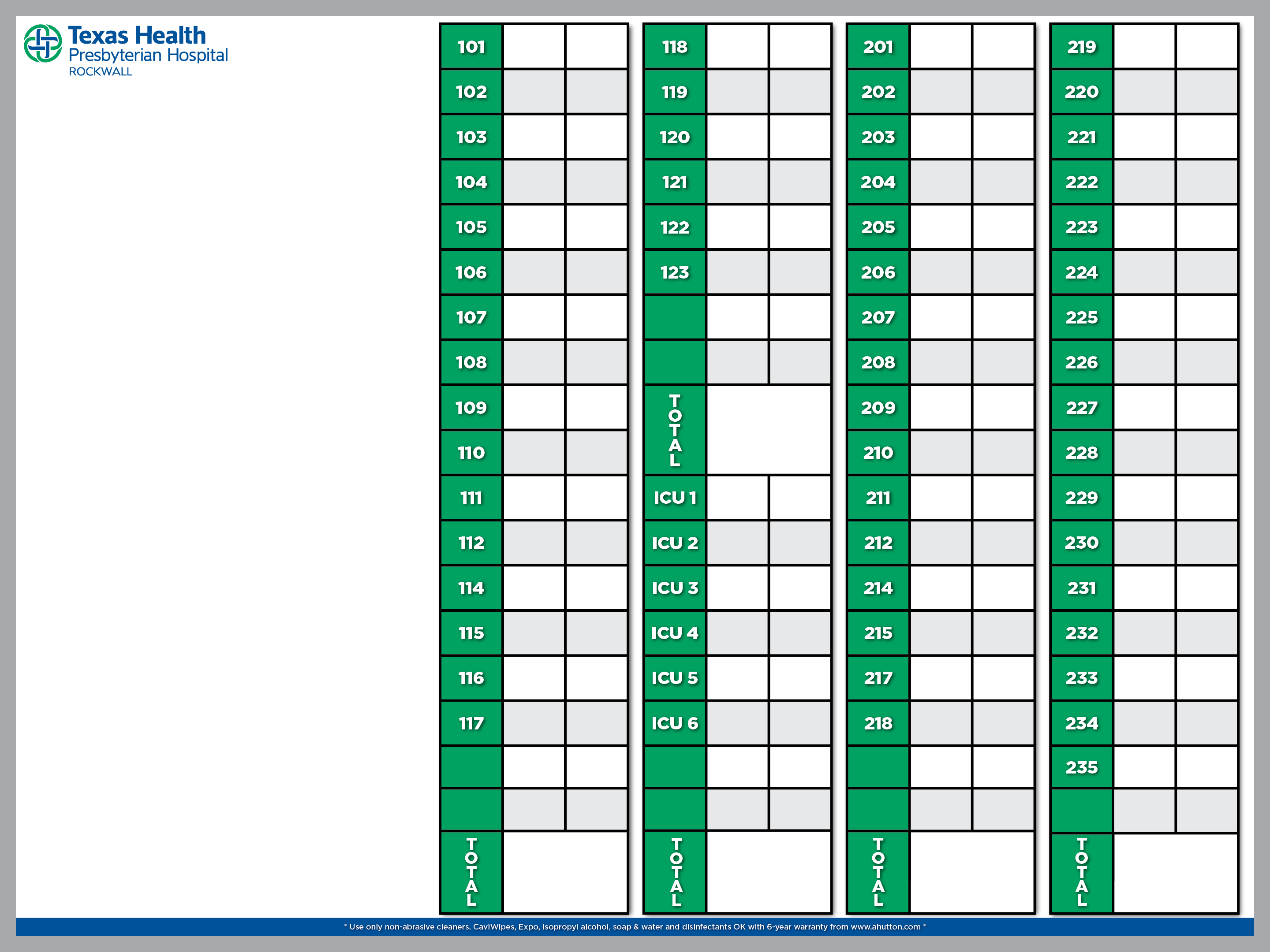The image size is (1270, 952).
Task: Click the 'ICU 4' cell
Action: pyautogui.click(x=675, y=633)
